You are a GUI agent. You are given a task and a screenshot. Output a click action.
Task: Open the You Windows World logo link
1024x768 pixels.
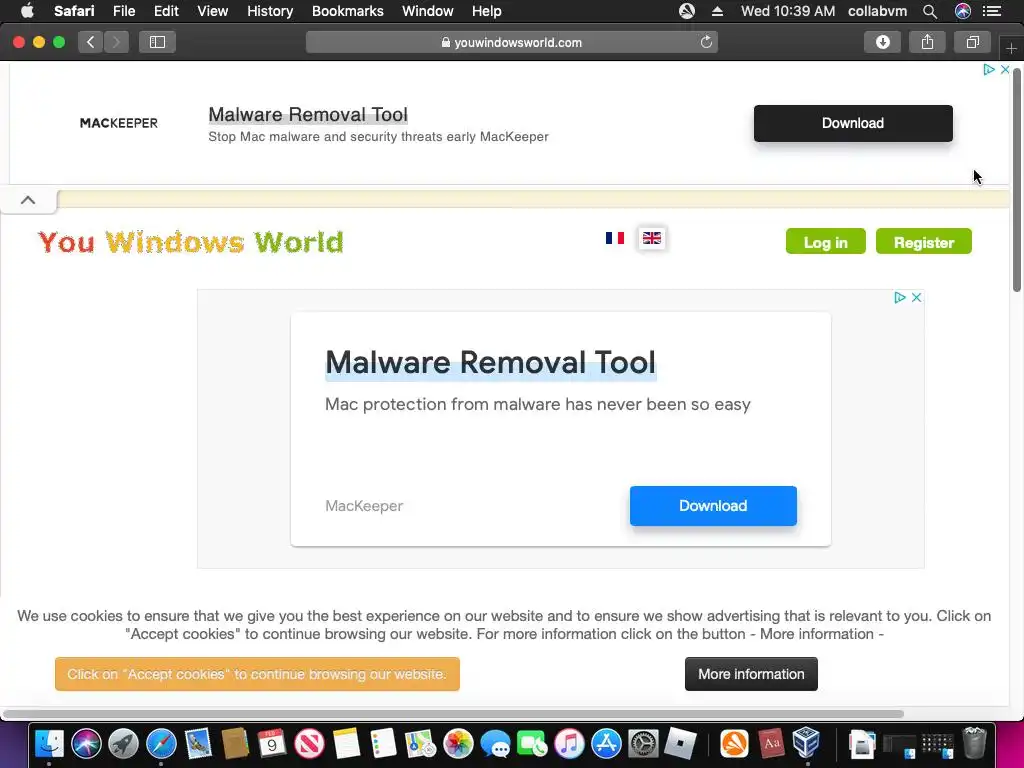coord(191,242)
